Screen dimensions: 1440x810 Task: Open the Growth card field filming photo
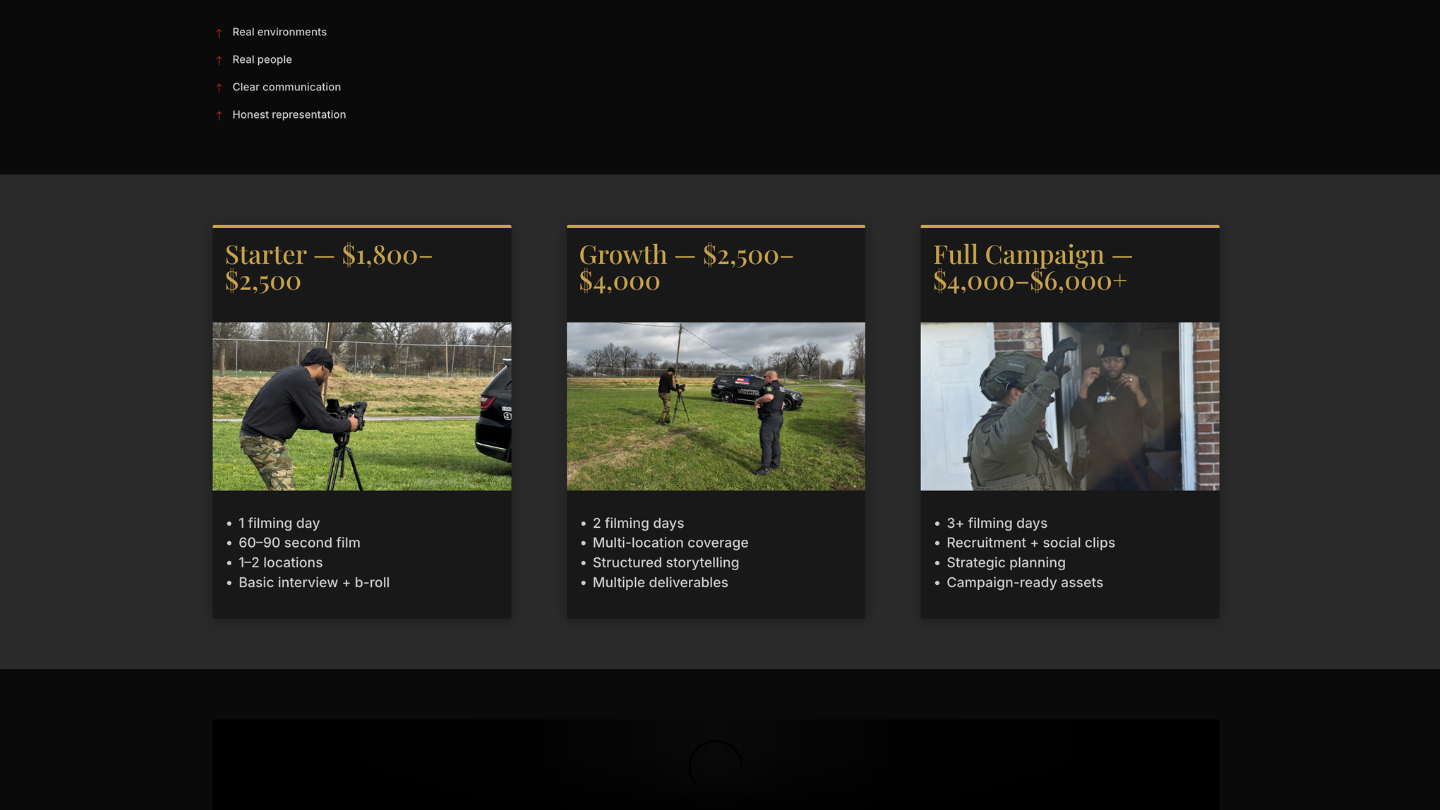click(716, 406)
